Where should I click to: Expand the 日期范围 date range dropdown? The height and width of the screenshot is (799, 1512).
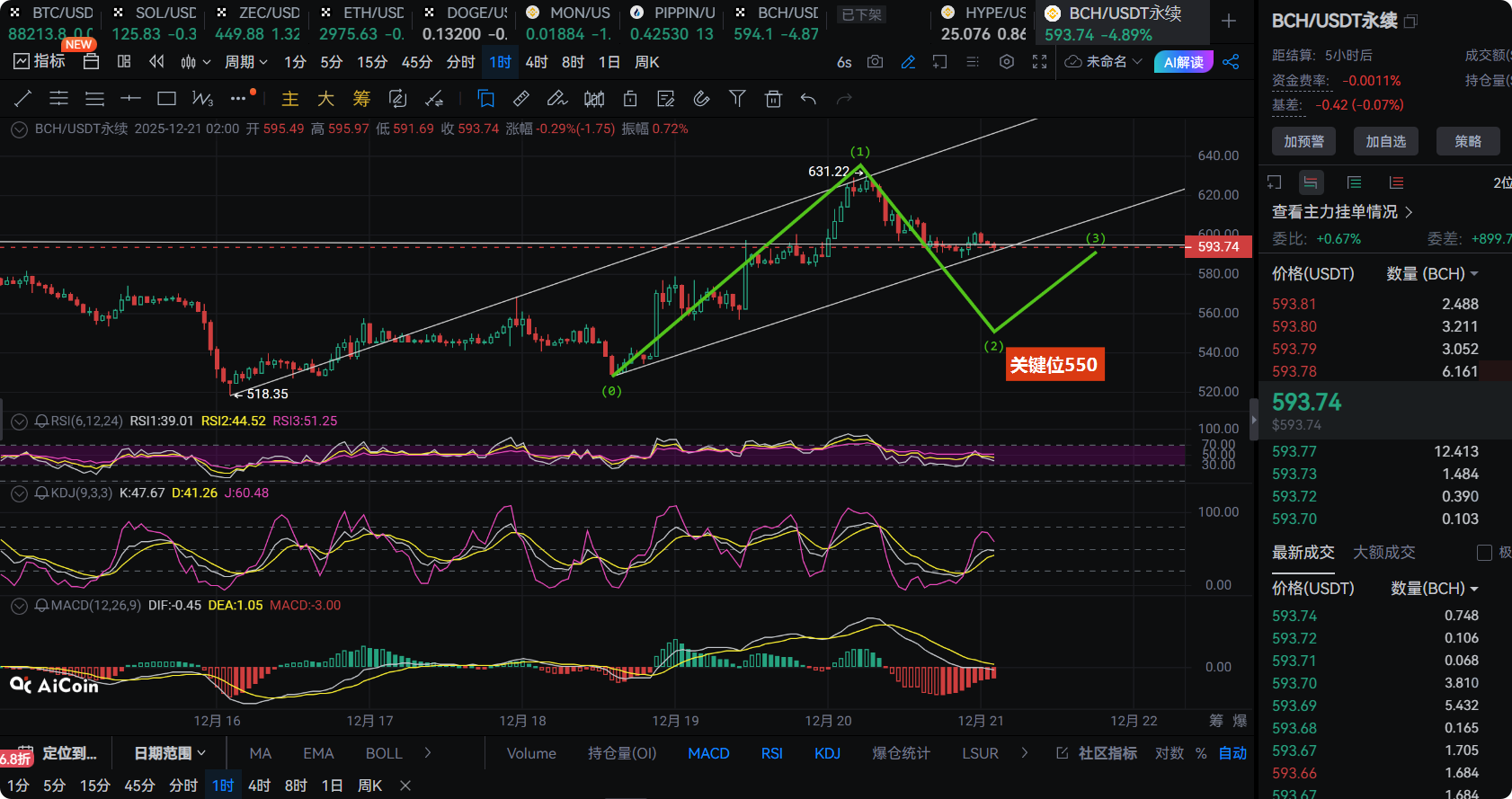coord(170,753)
